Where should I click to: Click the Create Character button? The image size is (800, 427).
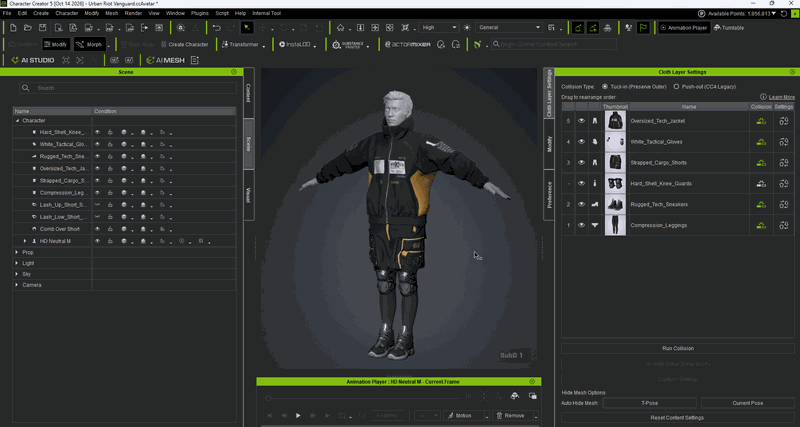click(184, 44)
